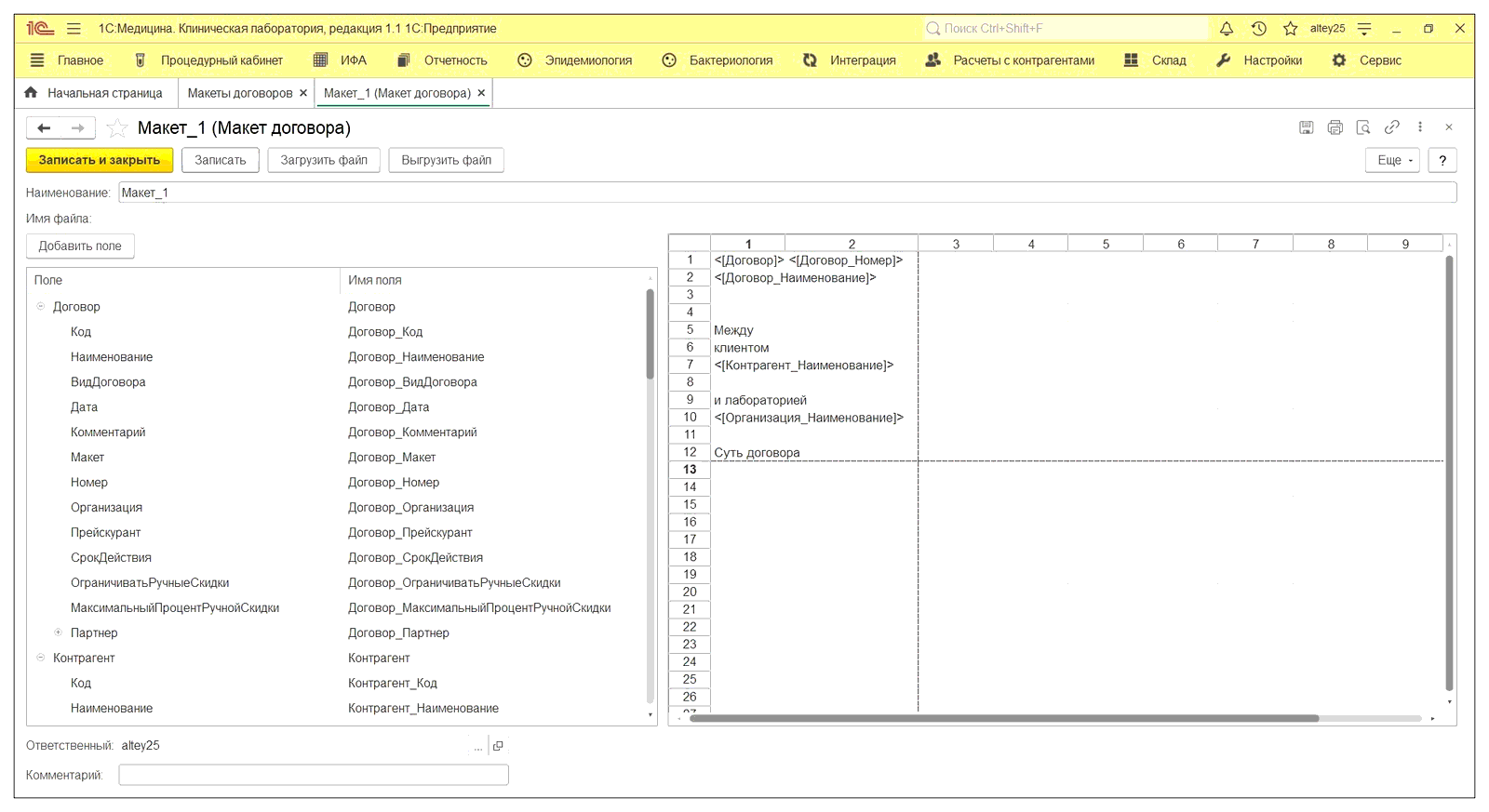Open notifications bell icon
Screen dimensions: 1489x812
click(1227, 29)
